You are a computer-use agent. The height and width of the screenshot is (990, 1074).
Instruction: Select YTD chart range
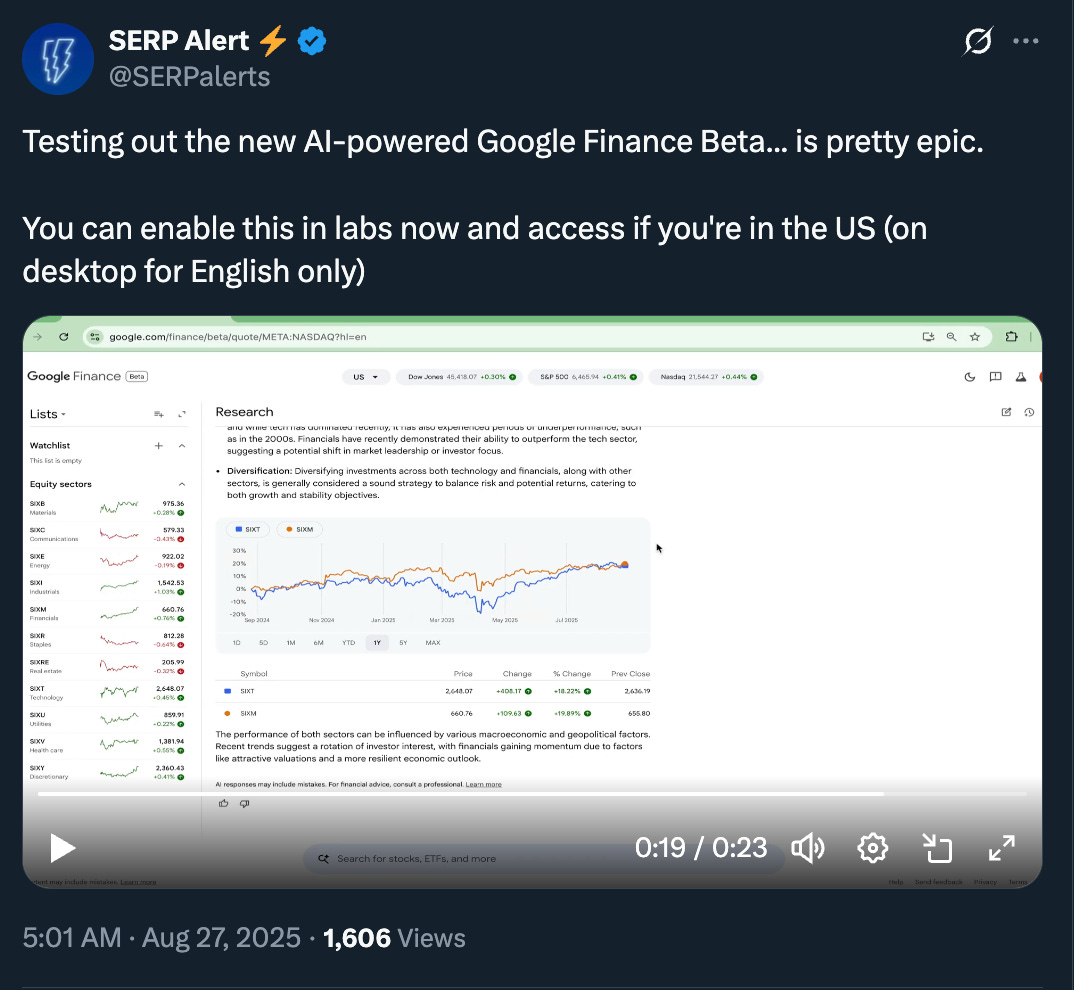(349, 643)
